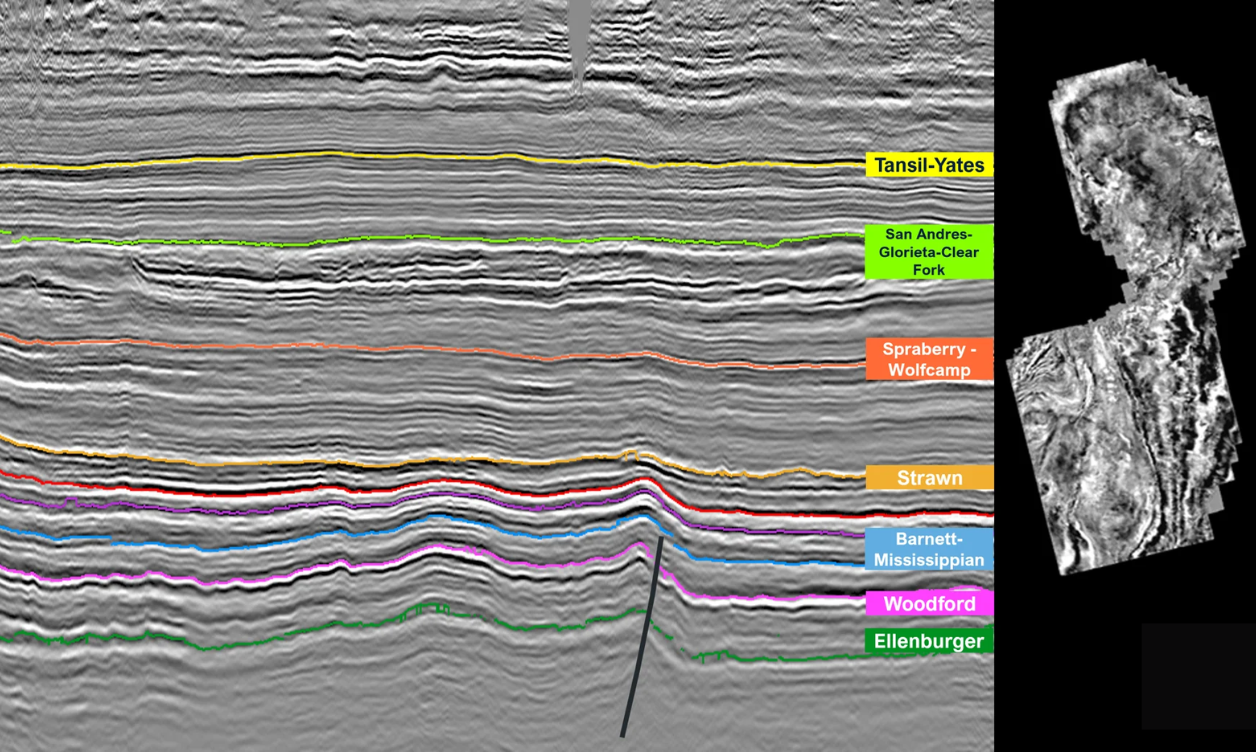Click the blue Barnett-Mississippian label
The image size is (1256, 752).
pos(929,549)
